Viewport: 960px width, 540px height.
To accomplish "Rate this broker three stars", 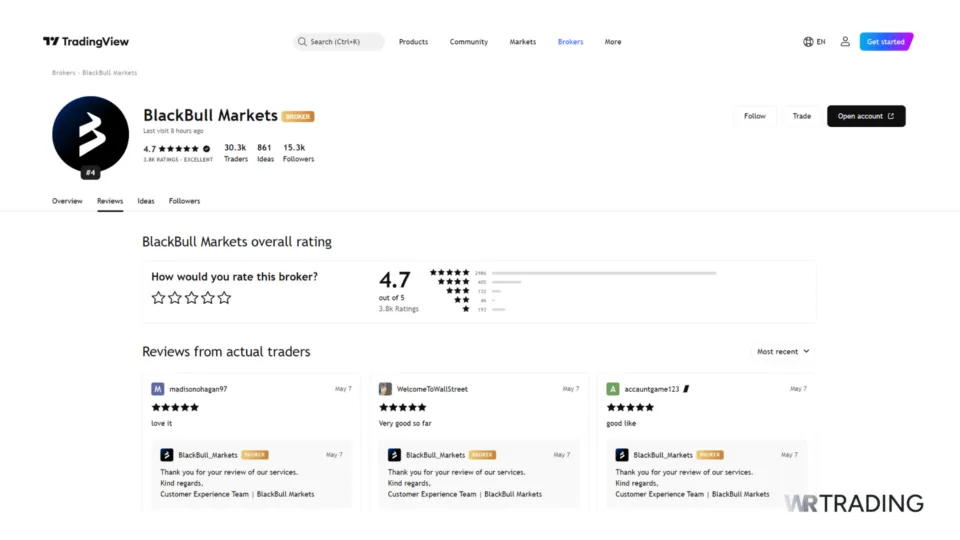I will [191, 298].
